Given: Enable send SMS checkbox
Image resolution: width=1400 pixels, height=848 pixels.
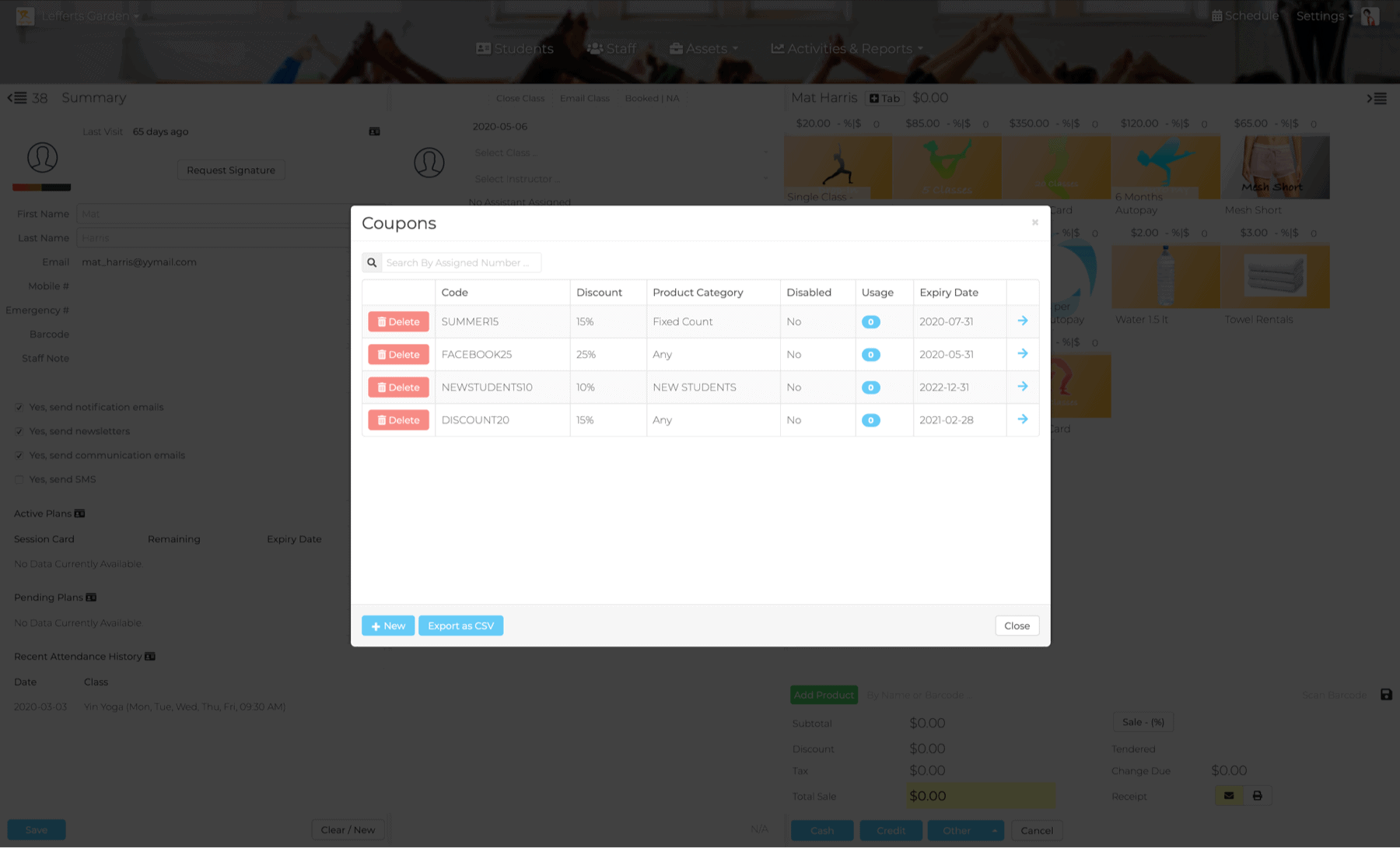Looking at the screenshot, I should coord(19,479).
